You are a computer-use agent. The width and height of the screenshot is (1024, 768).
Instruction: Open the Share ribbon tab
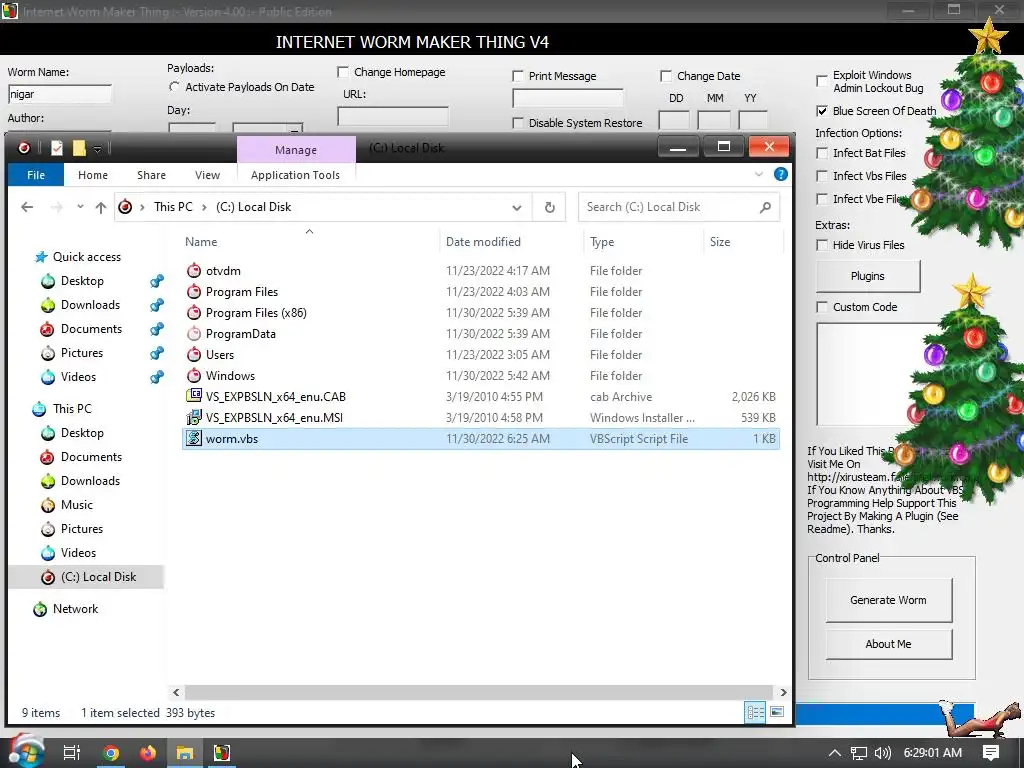pyautogui.click(x=151, y=175)
